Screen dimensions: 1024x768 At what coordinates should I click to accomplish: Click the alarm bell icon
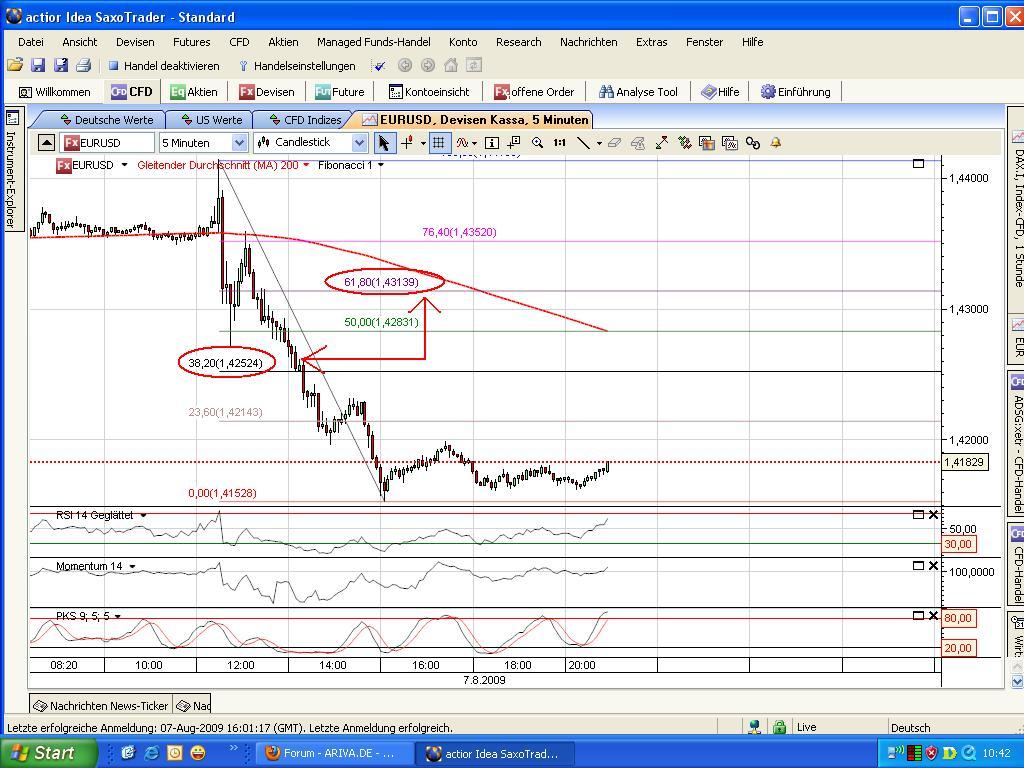pos(776,143)
